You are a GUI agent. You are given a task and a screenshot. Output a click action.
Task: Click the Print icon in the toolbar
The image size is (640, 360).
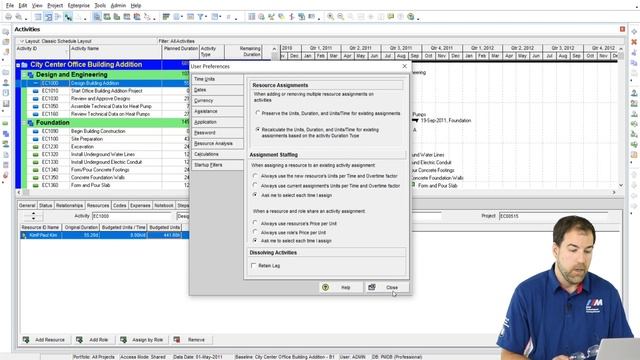[9, 17]
